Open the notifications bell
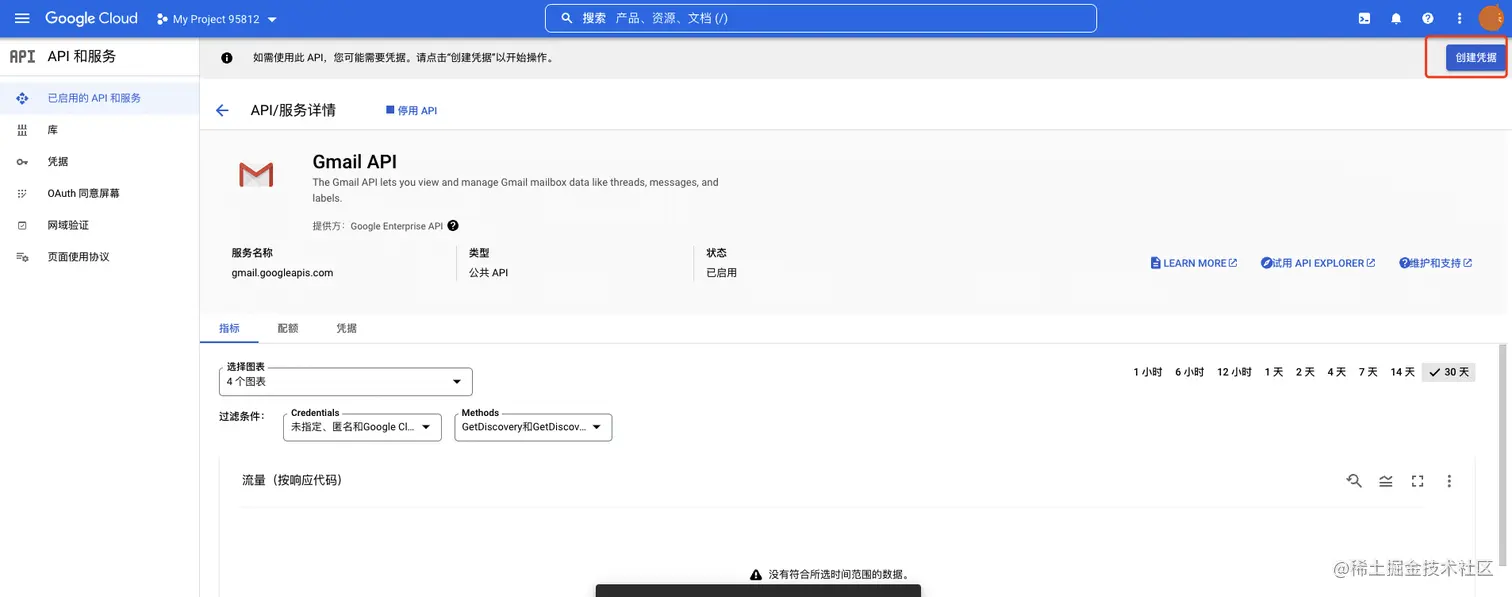Image resolution: width=1512 pixels, height=597 pixels. [x=1396, y=18]
